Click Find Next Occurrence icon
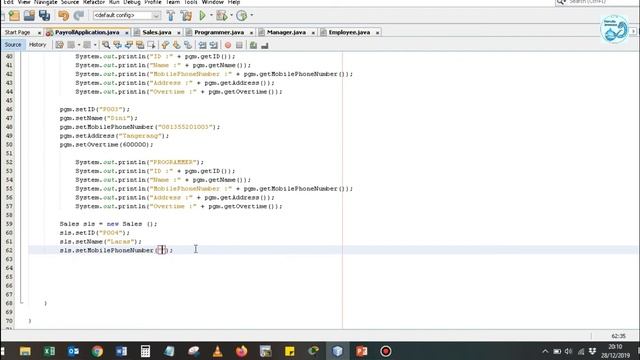640x360 pixels. pos(129,45)
